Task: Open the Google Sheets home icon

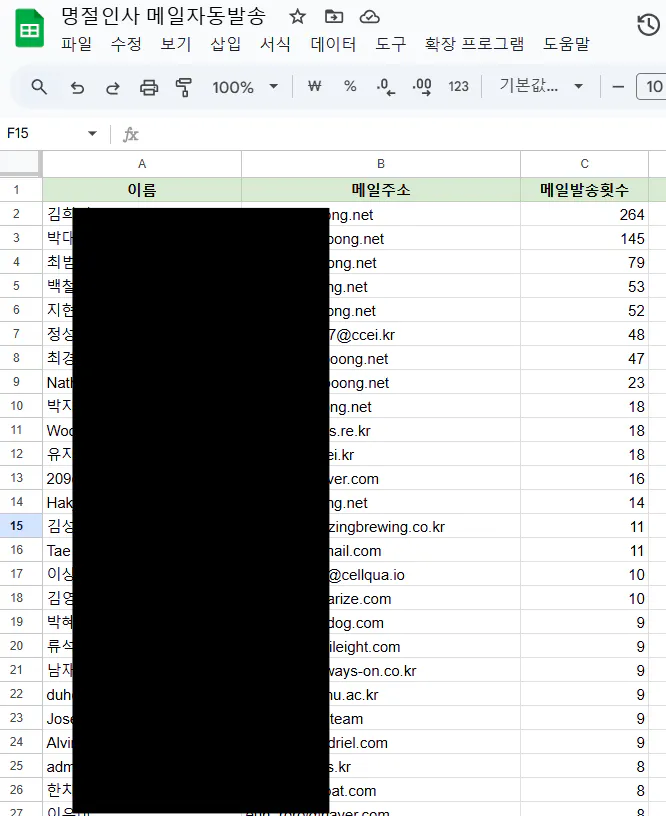Action: 29,29
